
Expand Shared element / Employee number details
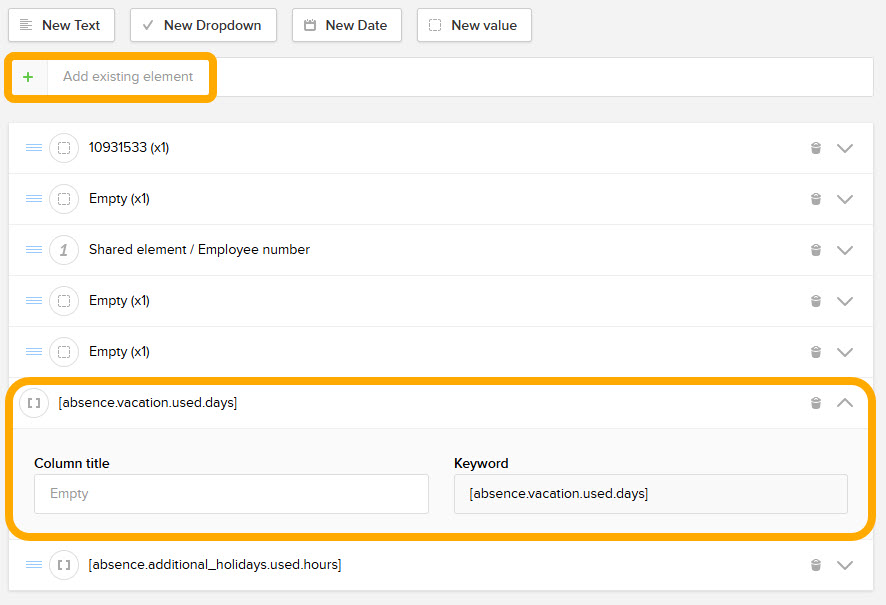coord(845,250)
